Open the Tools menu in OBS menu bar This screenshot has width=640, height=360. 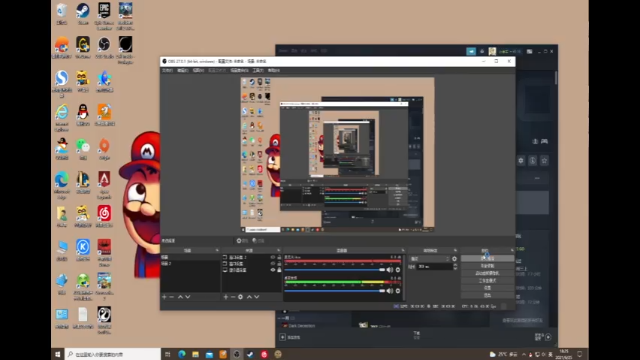click(258, 71)
